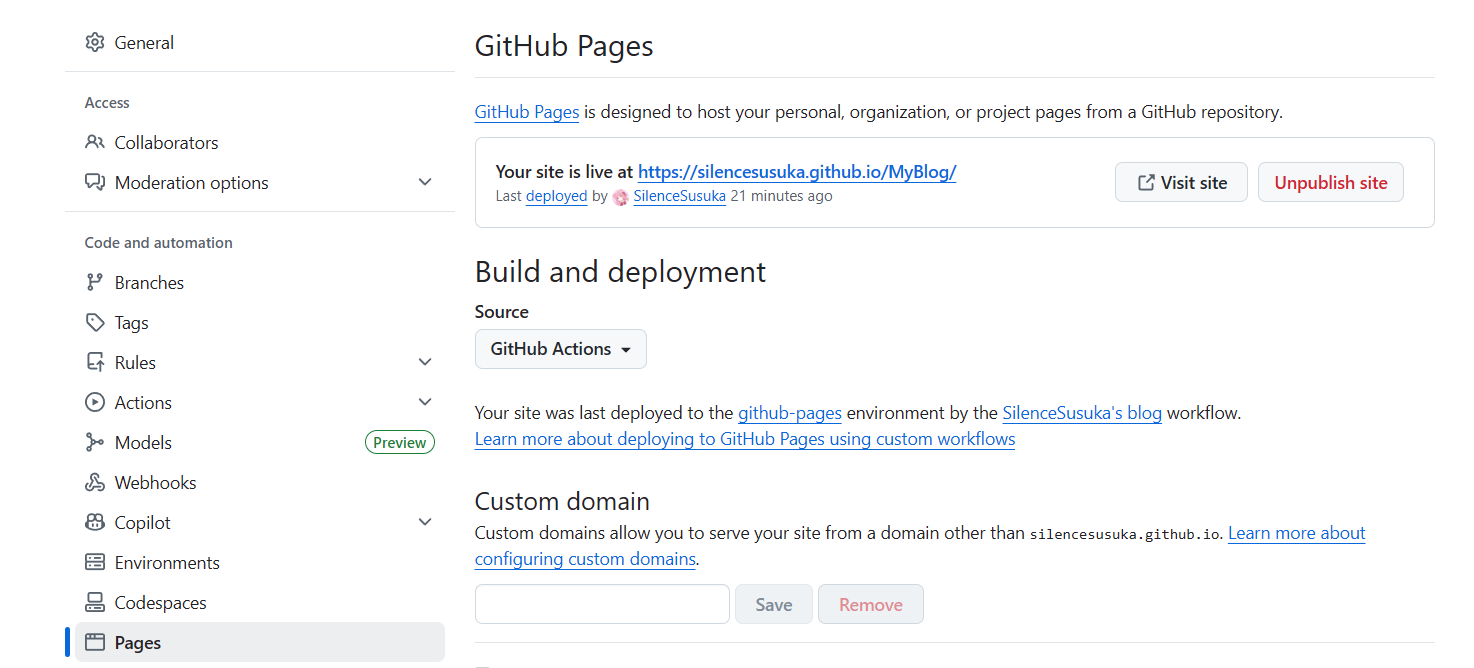
Task: Click the Visit site button
Action: coord(1181,183)
